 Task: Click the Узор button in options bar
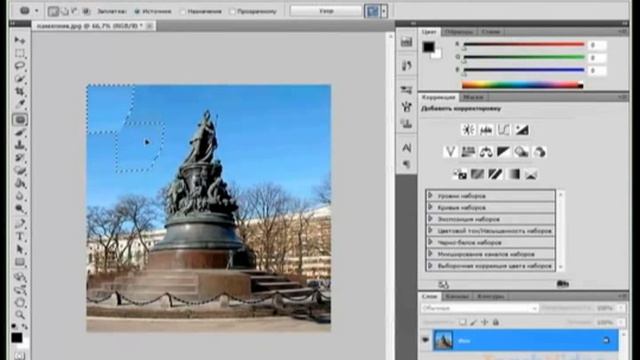point(326,11)
